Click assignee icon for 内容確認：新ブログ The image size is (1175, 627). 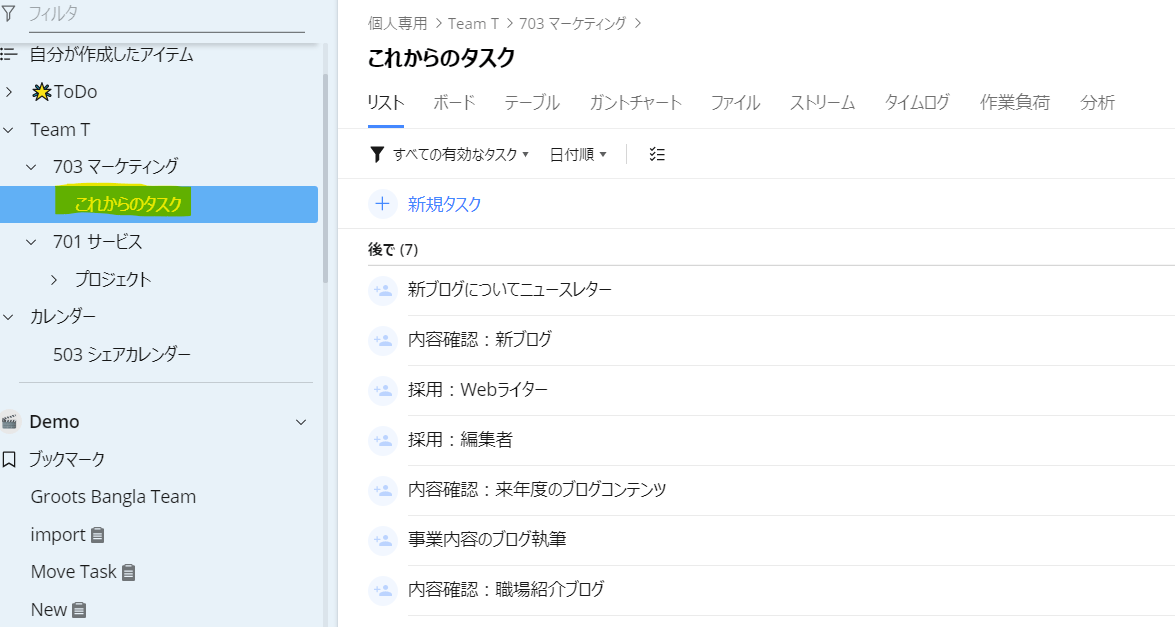[383, 340]
